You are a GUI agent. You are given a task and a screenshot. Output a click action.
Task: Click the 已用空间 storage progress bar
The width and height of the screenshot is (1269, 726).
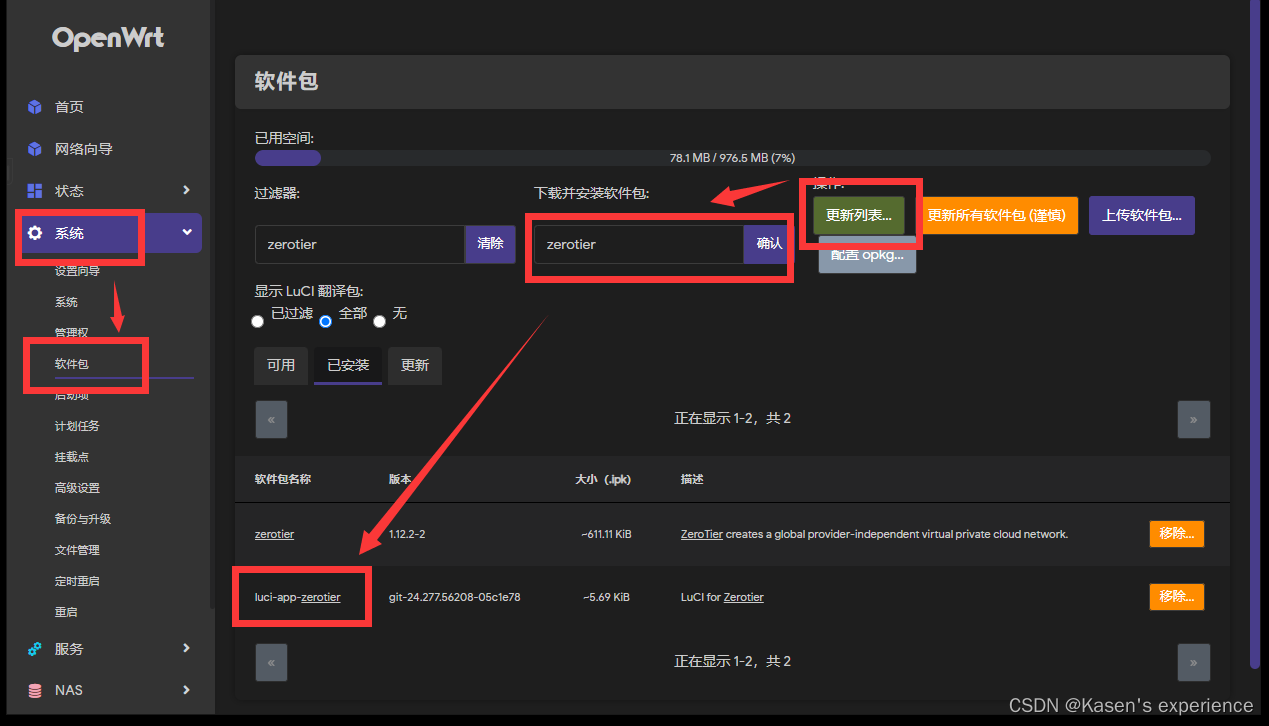coord(732,158)
